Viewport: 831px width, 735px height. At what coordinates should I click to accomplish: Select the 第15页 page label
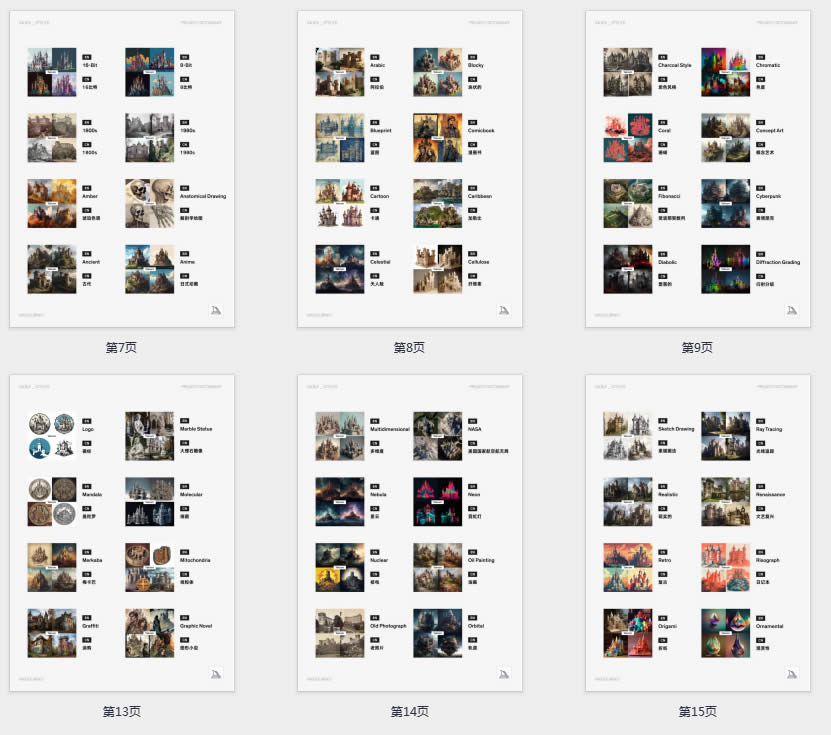tap(697, 712)
